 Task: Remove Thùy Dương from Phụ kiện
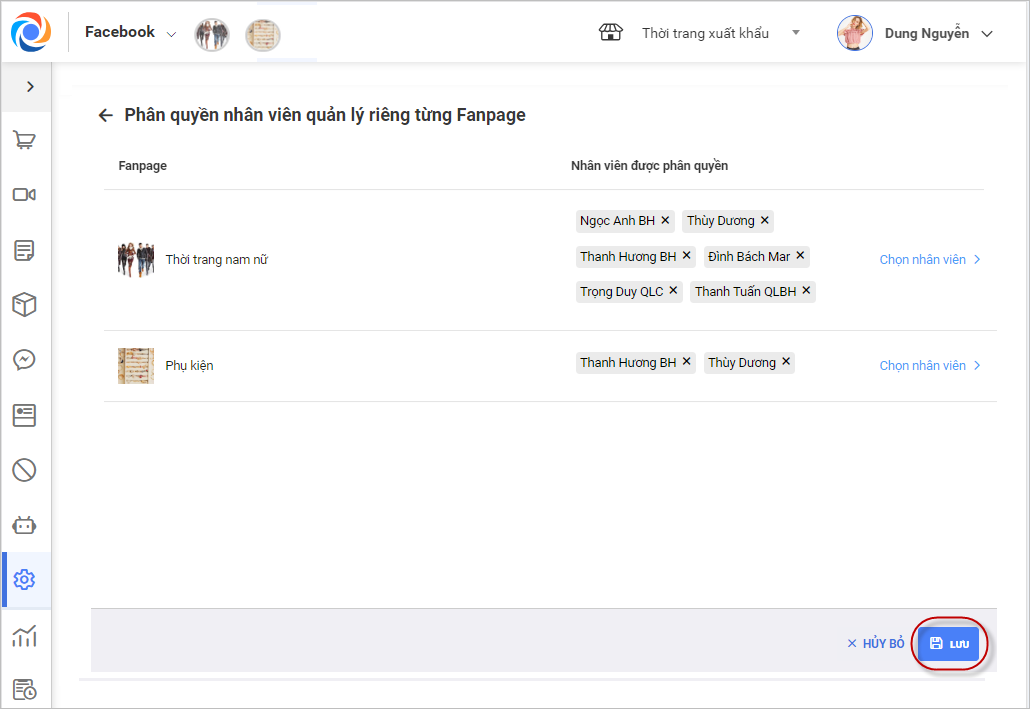786,361
